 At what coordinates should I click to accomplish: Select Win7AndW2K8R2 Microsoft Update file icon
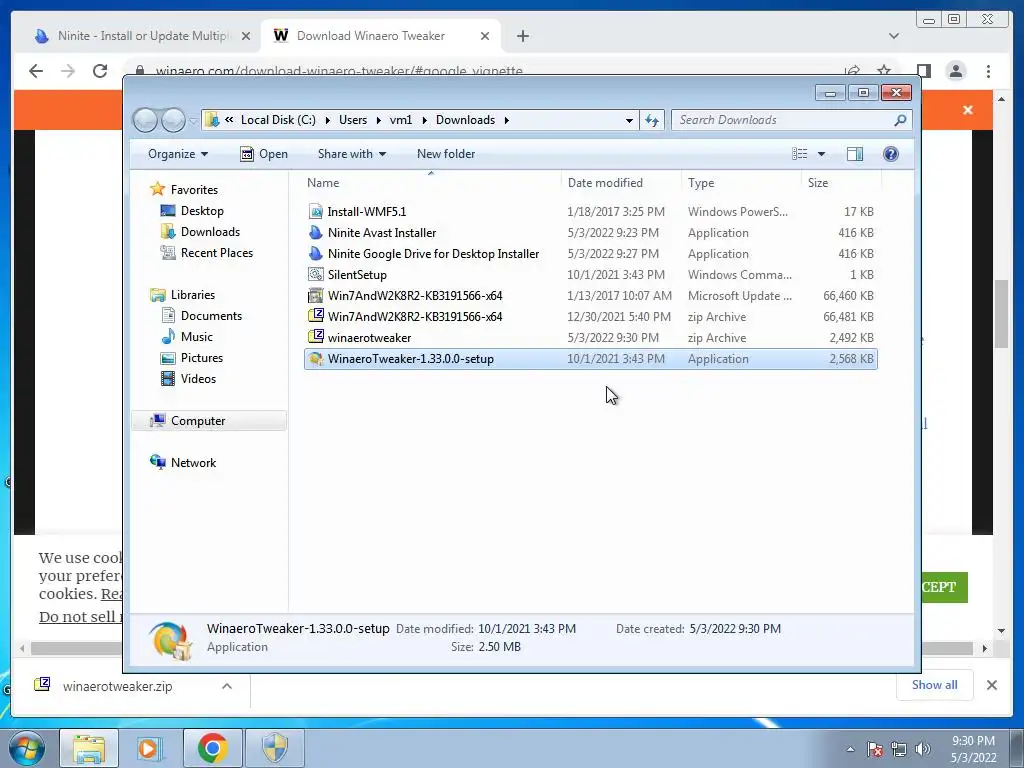[x=315, y=295]
